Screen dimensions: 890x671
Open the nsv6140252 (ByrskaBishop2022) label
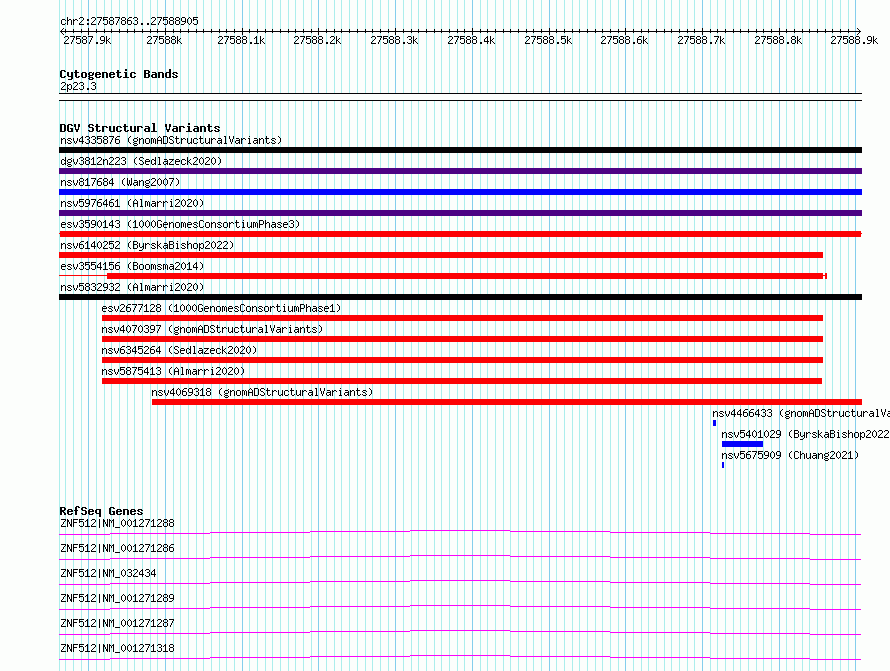click(147, 245)
